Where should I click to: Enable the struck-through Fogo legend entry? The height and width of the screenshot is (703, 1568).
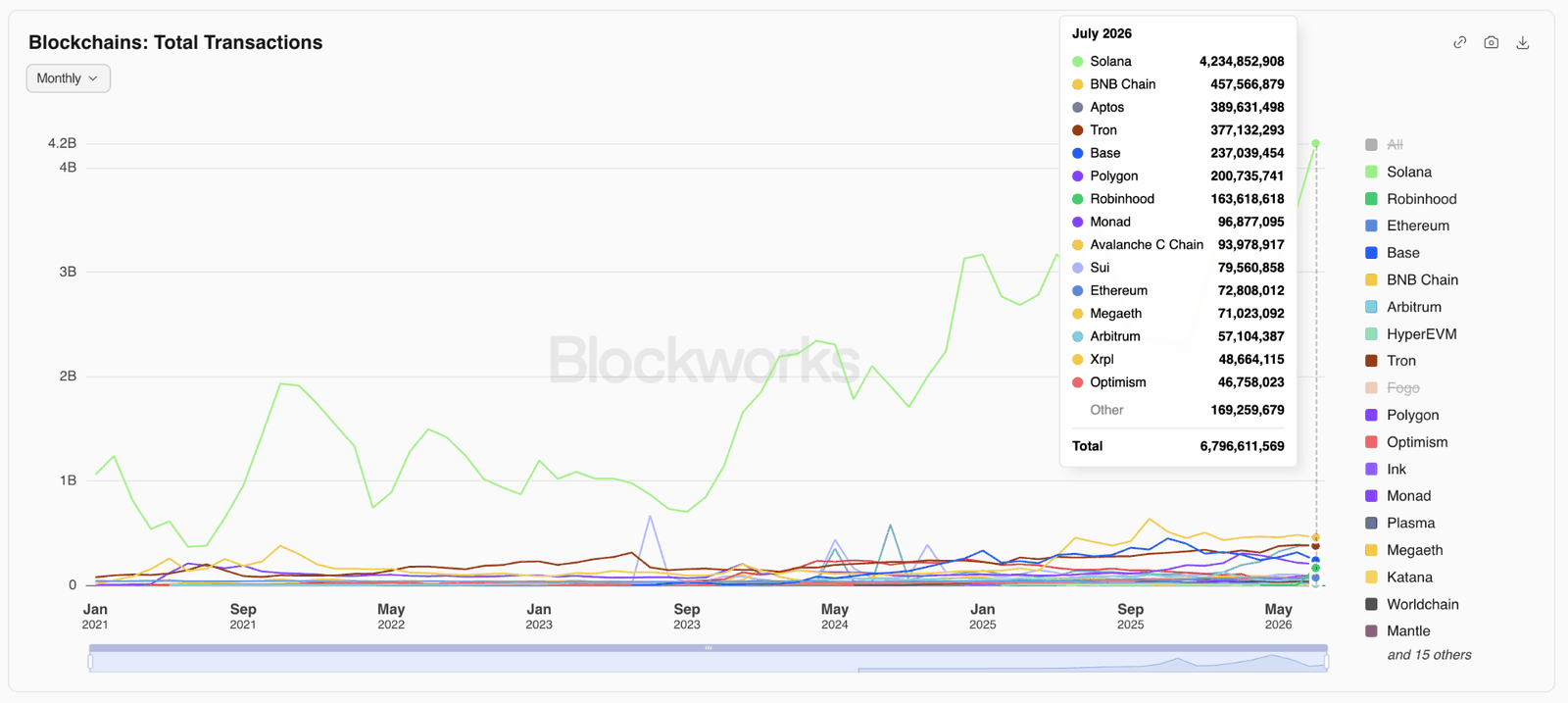coord(1392,388)
